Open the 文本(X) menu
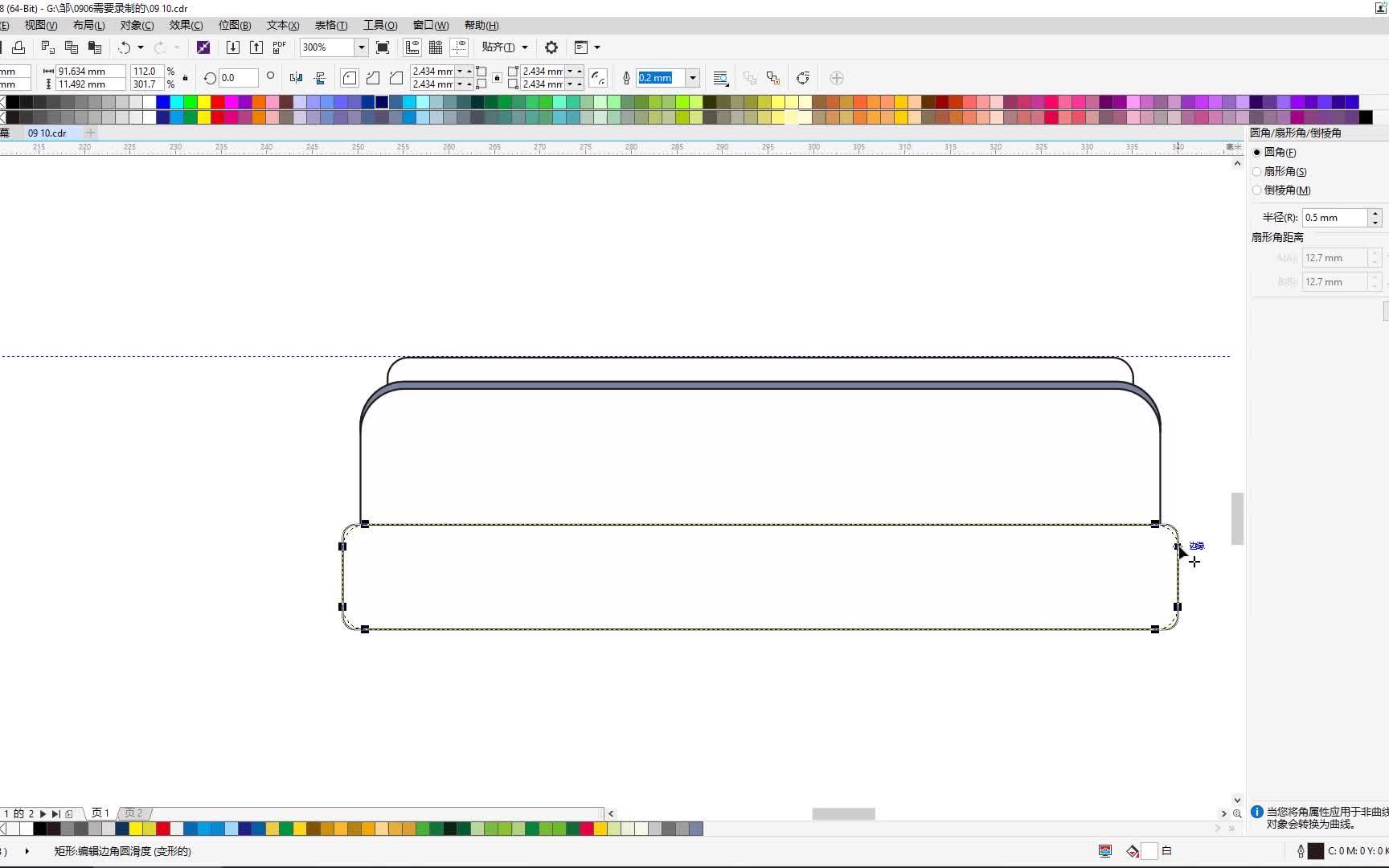 coord(283,25)
